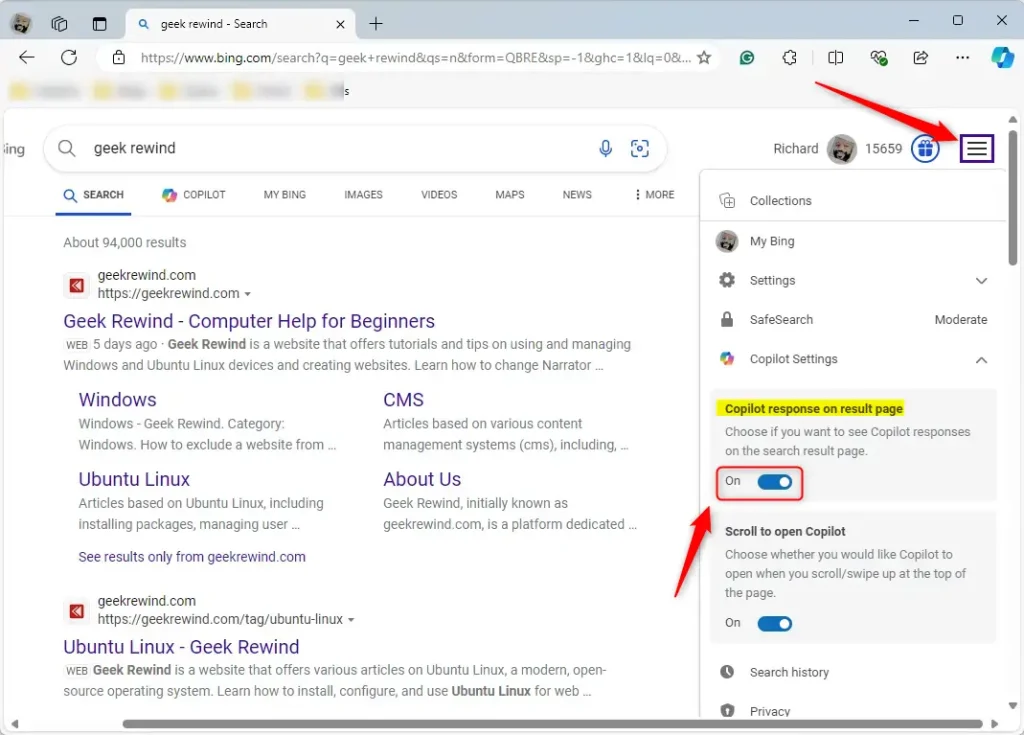Open Edge Settings and more ellipsis
1024x735 pixels.
963,57
